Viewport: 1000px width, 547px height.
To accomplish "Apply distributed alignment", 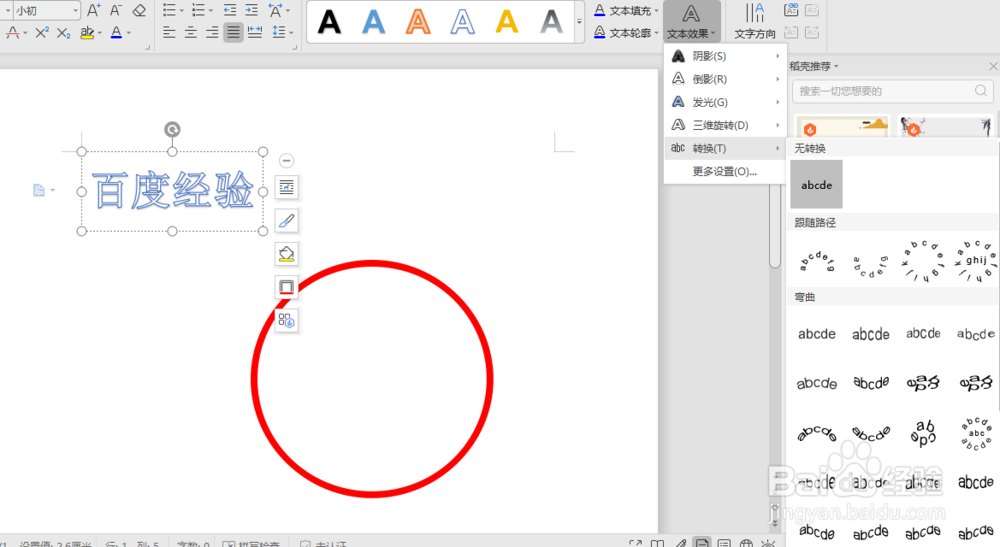I will coord(255,33).
